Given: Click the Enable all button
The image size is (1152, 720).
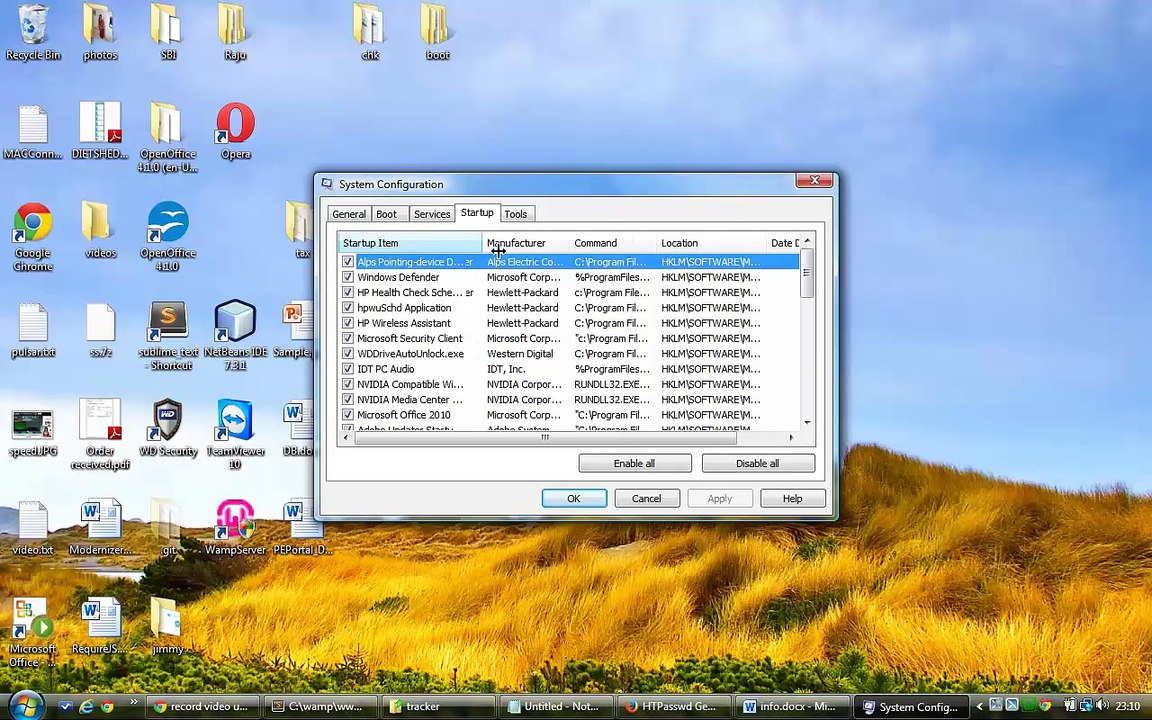Looking at the screenshot, I should tap(635, 463).
